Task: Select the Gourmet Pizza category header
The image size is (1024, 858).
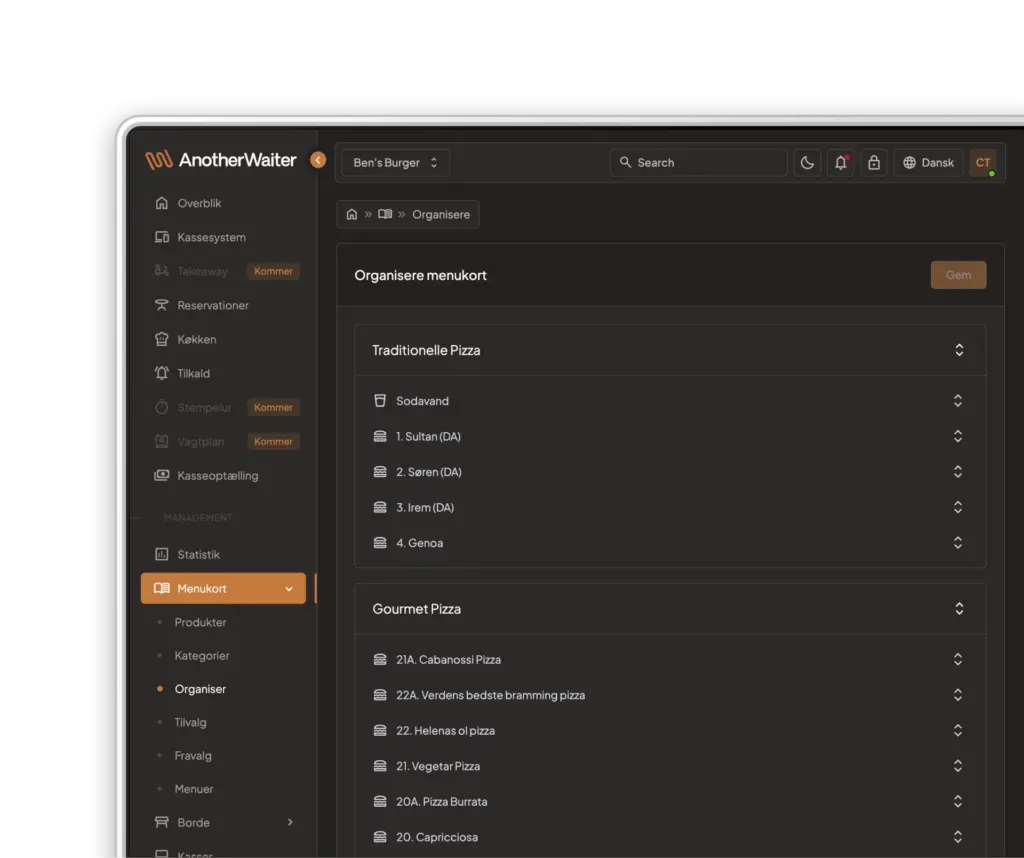Action: pyautogui.click(x=670, y=609)
